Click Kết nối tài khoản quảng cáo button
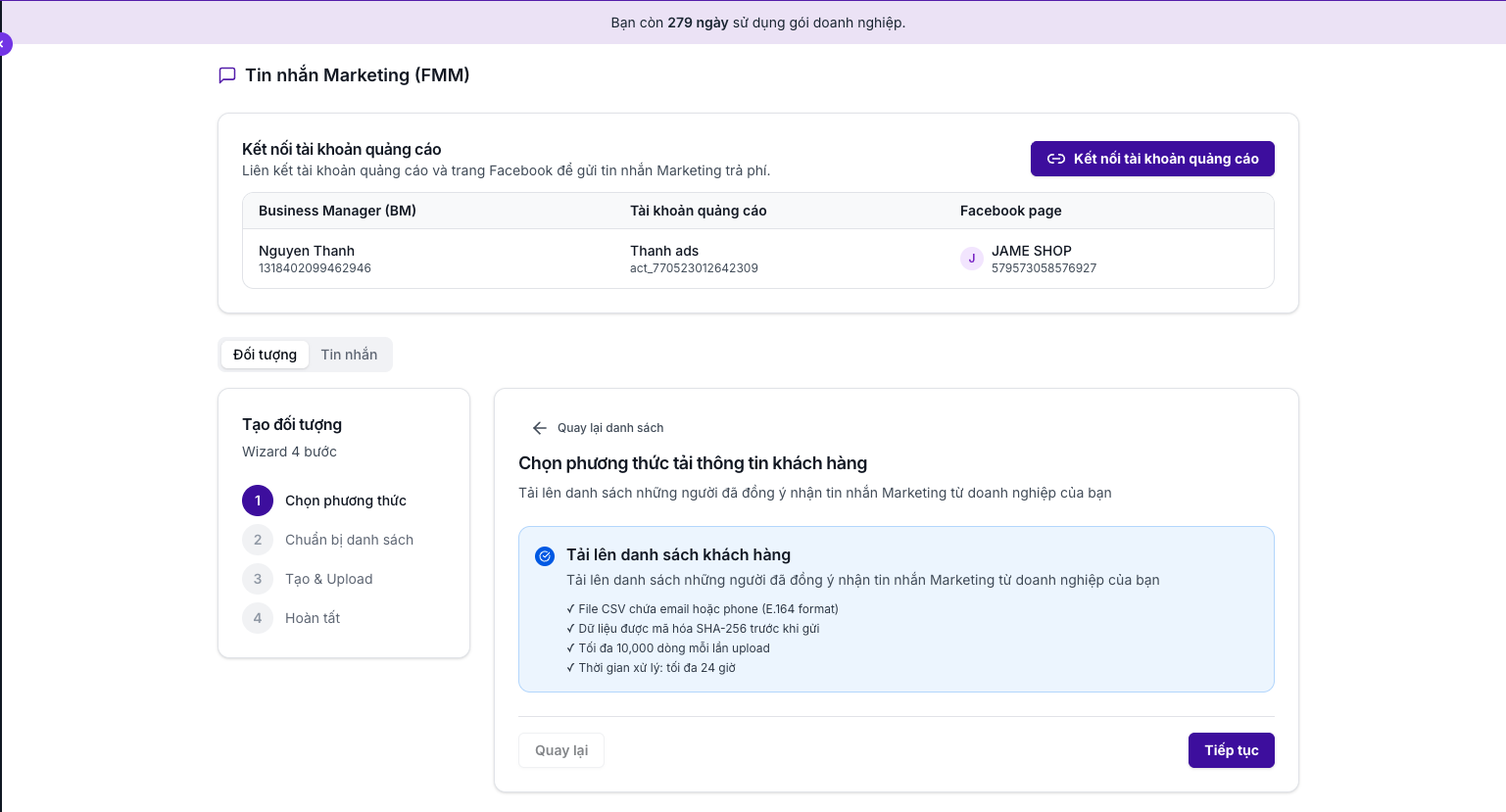This screenshot has width=1506, height=812. pyautogui.click(x=1152, y=159)
